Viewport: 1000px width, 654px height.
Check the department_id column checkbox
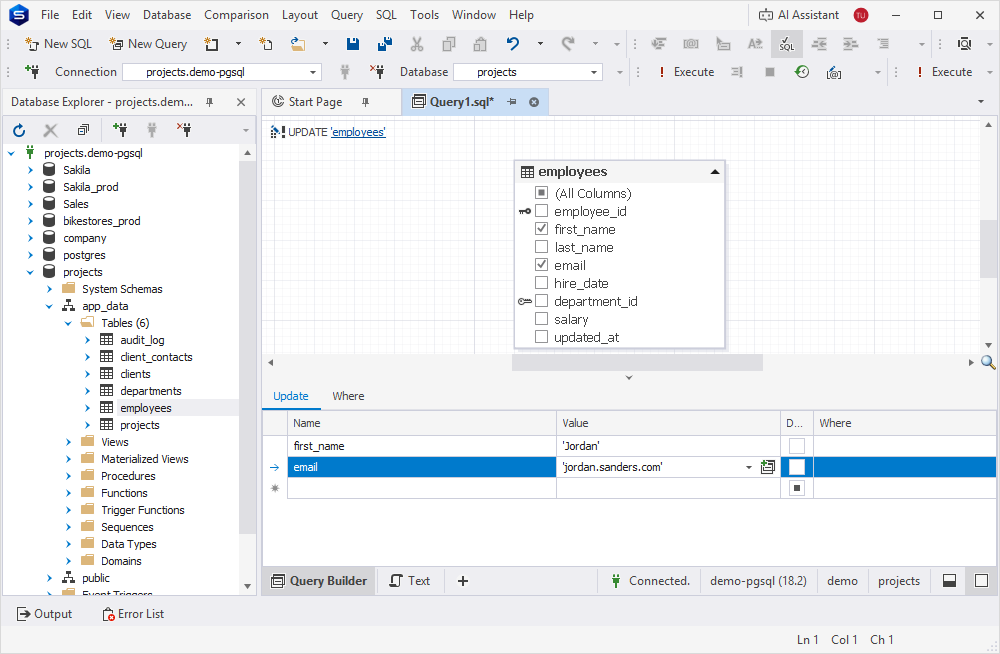(541, 301)
